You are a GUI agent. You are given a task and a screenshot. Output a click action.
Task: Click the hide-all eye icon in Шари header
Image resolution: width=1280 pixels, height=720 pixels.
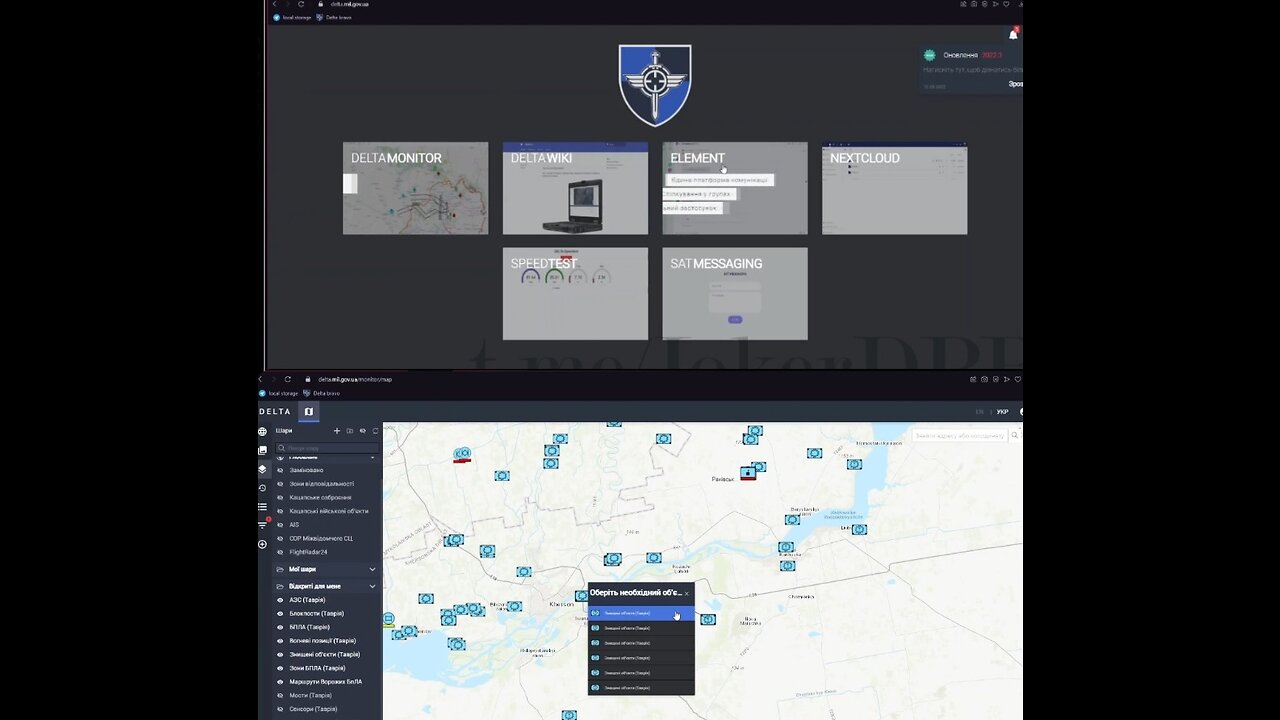tap(363, 431)
